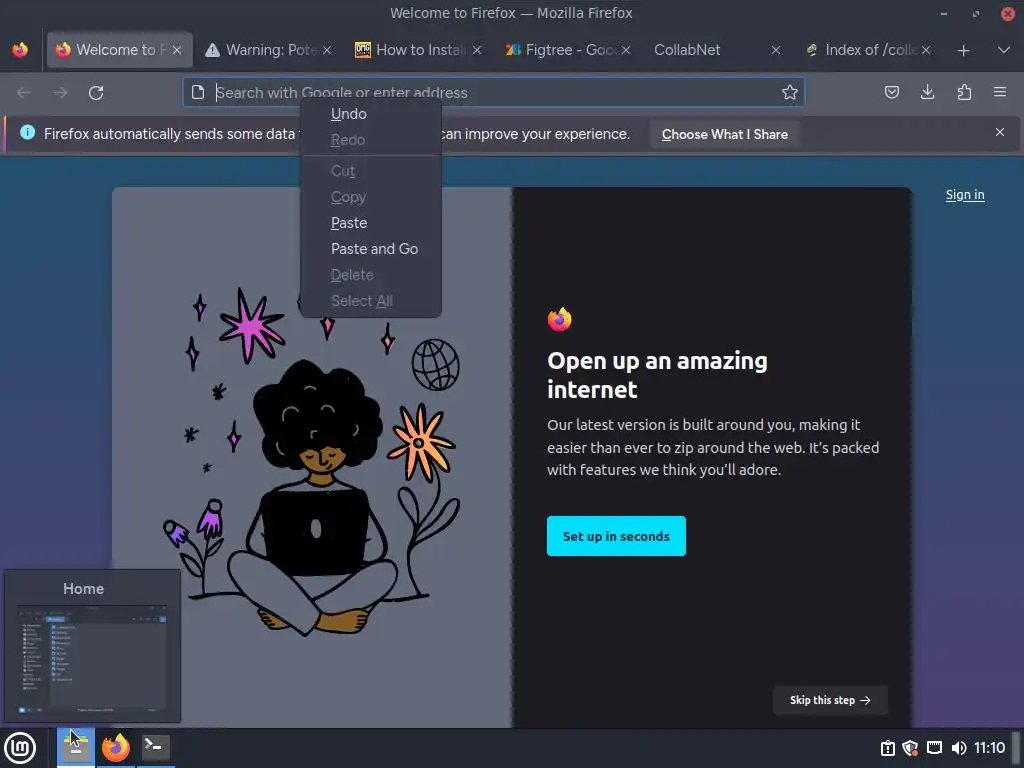The width and height of the screenshot is (1024, 768).
Task: Open the volume tray icon
Action: point(959,748)
